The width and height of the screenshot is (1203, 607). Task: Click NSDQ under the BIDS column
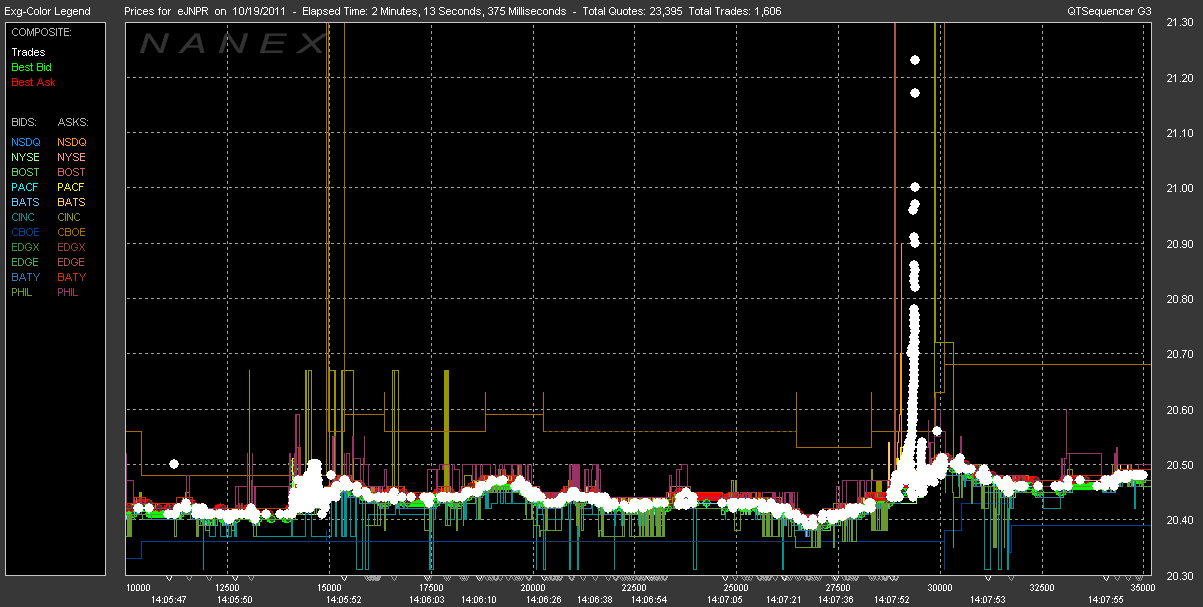tap(26, 142)
